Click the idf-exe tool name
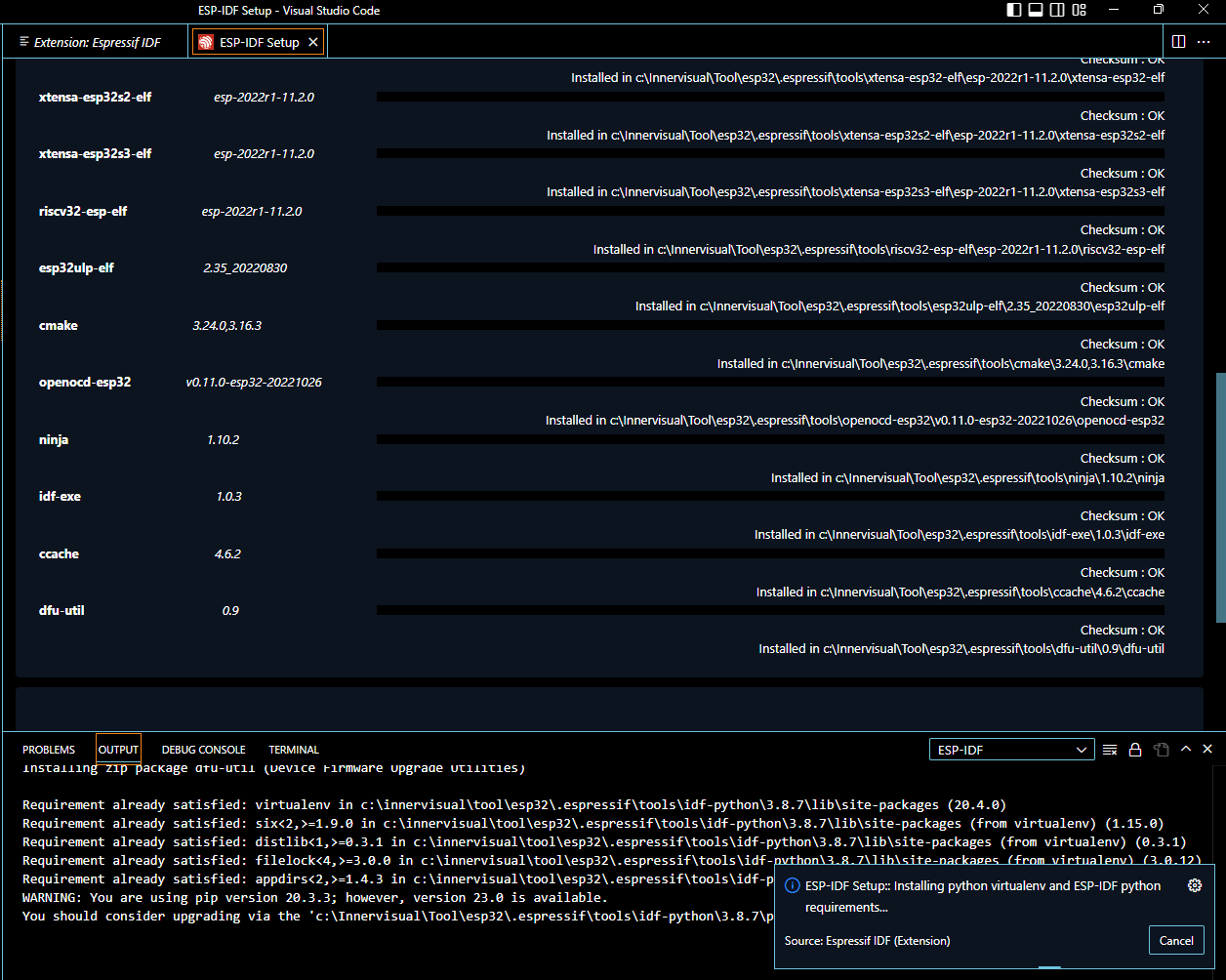Image resolution: width=1226 pixels, height=980 pixels. pos(60,496)
